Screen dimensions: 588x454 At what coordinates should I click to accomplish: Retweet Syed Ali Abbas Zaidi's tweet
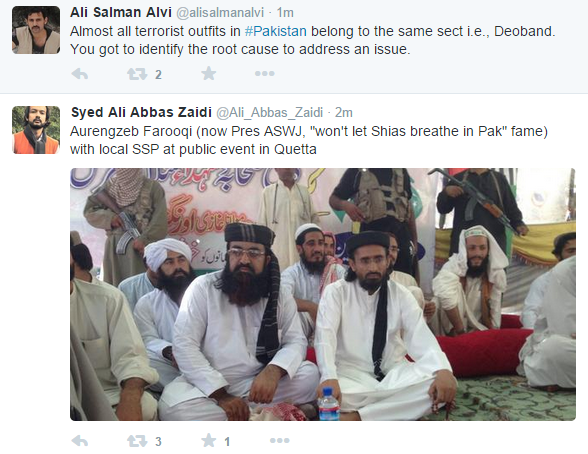click(x=137, y=441)
